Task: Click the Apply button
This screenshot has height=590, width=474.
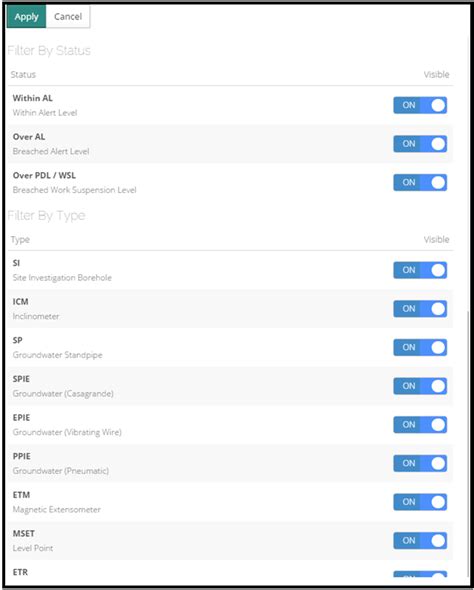Action: click(x=26, y=17)
